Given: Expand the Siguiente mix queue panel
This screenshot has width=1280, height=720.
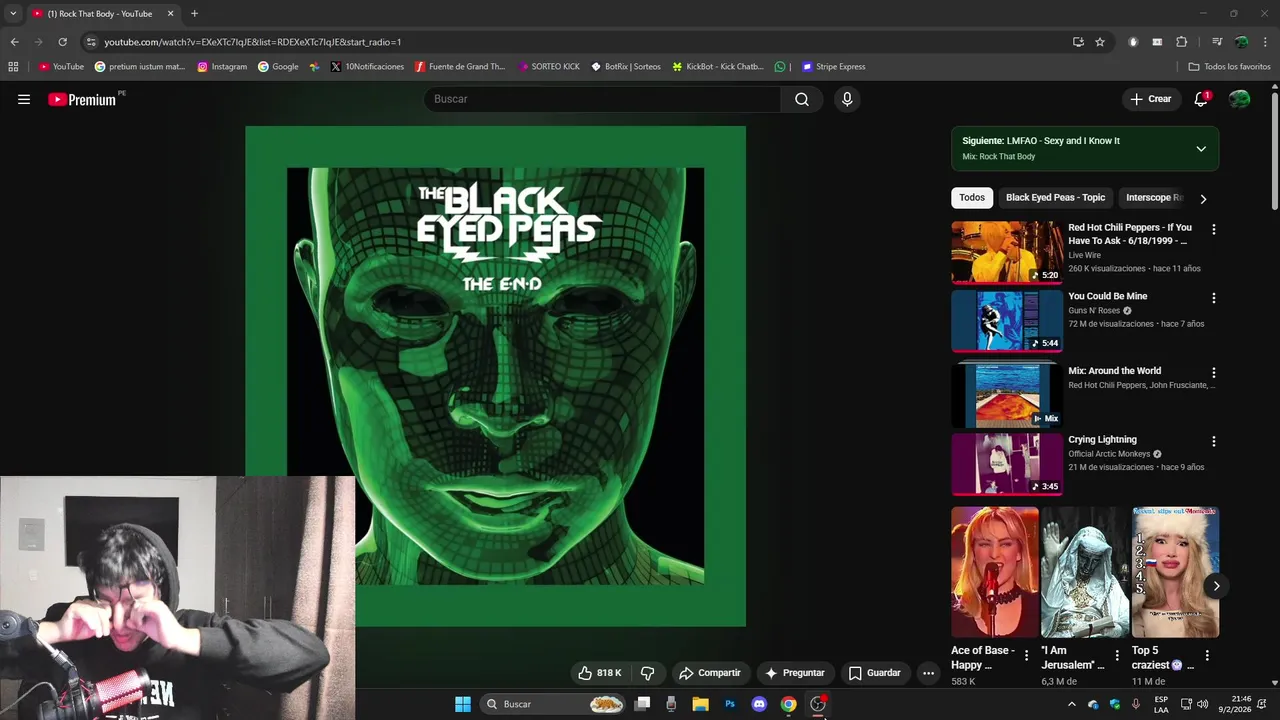Looking at the screenshot, I should [x=1201, y=149].
